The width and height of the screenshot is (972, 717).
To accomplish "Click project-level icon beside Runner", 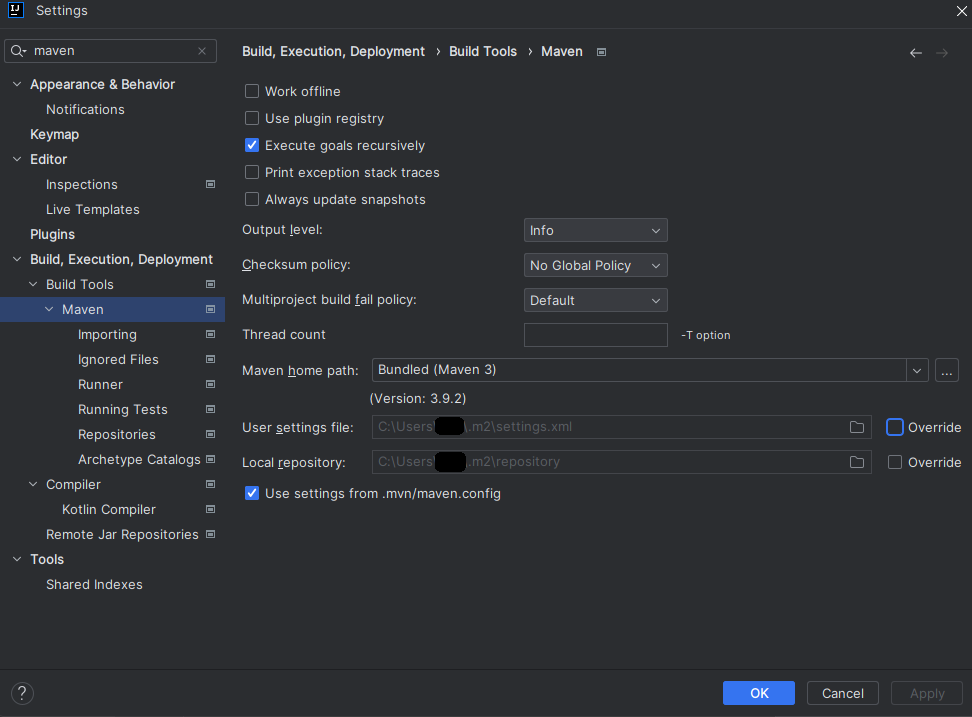I will (211, 384).
